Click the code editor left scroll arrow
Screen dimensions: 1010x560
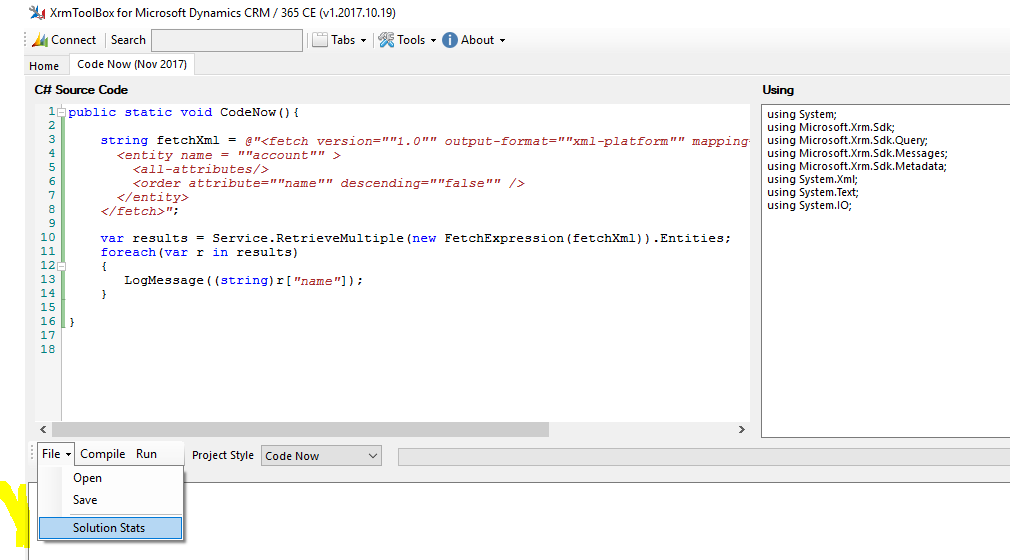tap(43, 429)
